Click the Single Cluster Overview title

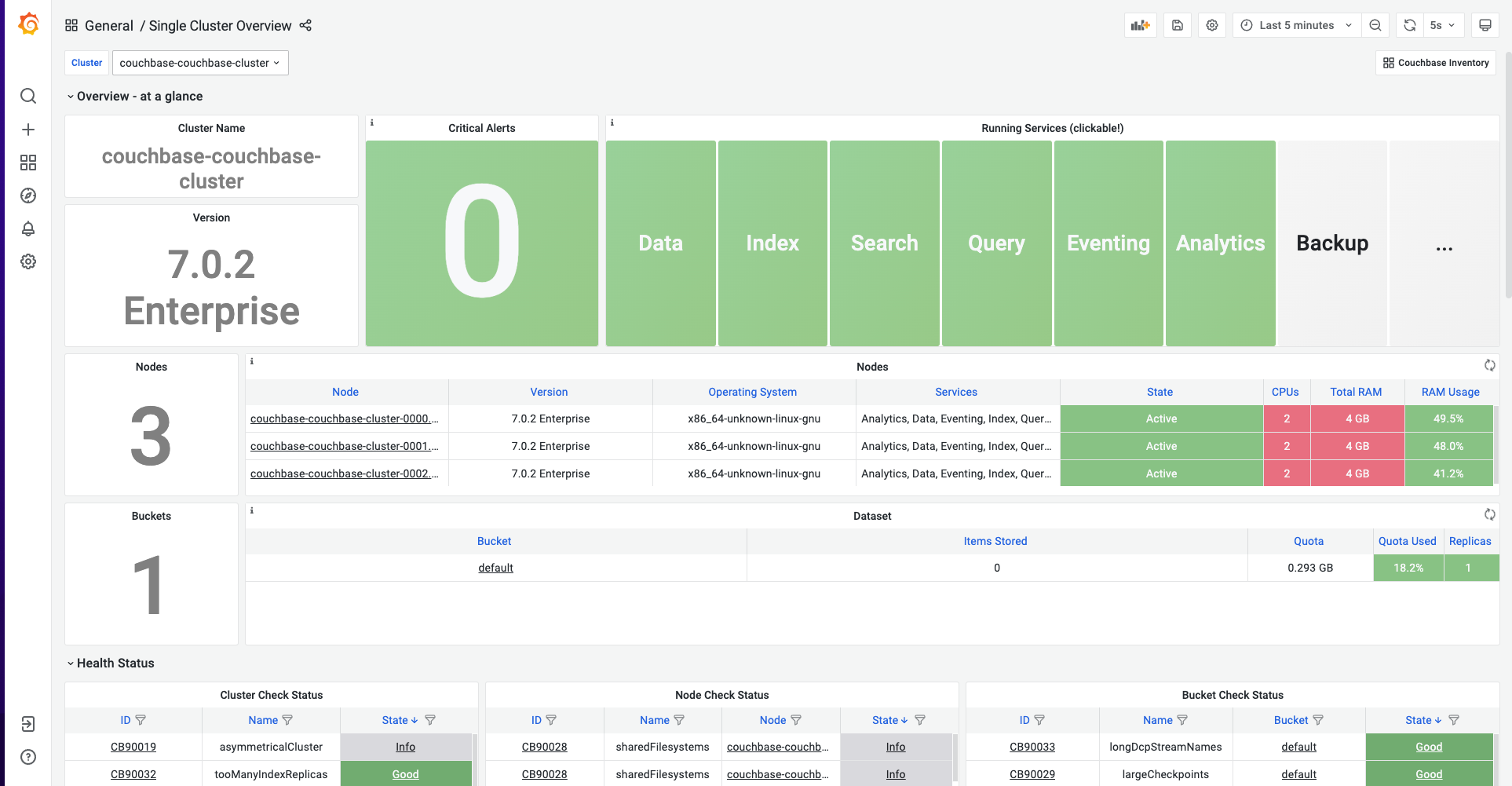(220, 26)
